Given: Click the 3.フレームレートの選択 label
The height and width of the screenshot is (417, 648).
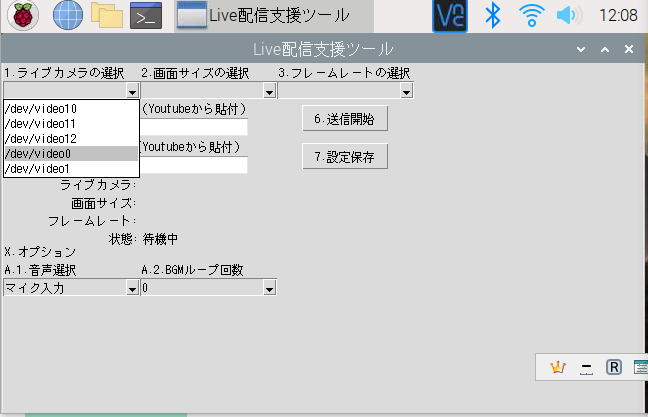Looking at the screenshot, I should (344, 73).
